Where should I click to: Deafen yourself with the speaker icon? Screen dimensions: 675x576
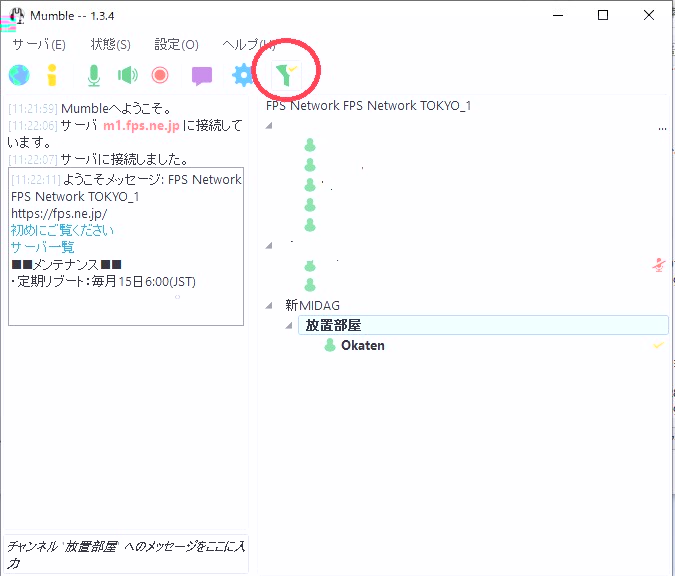coord(127,75)
